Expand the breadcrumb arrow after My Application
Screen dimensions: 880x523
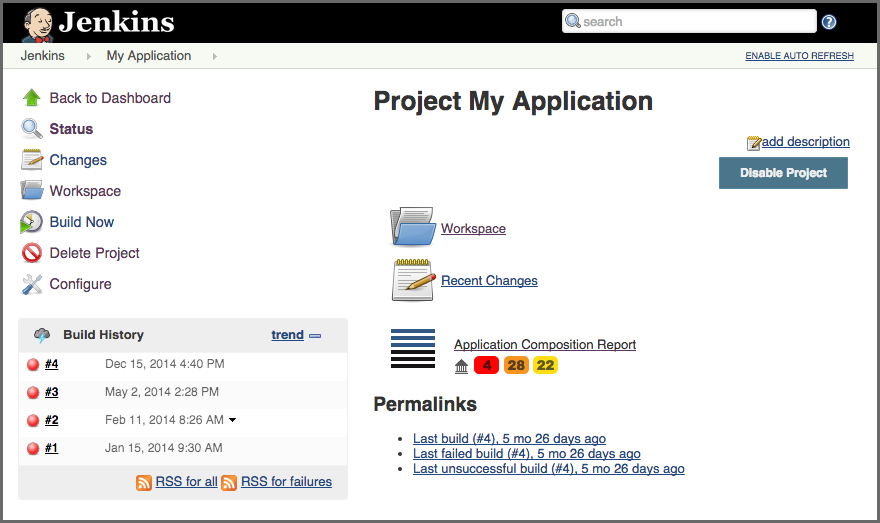pos(214,56)
